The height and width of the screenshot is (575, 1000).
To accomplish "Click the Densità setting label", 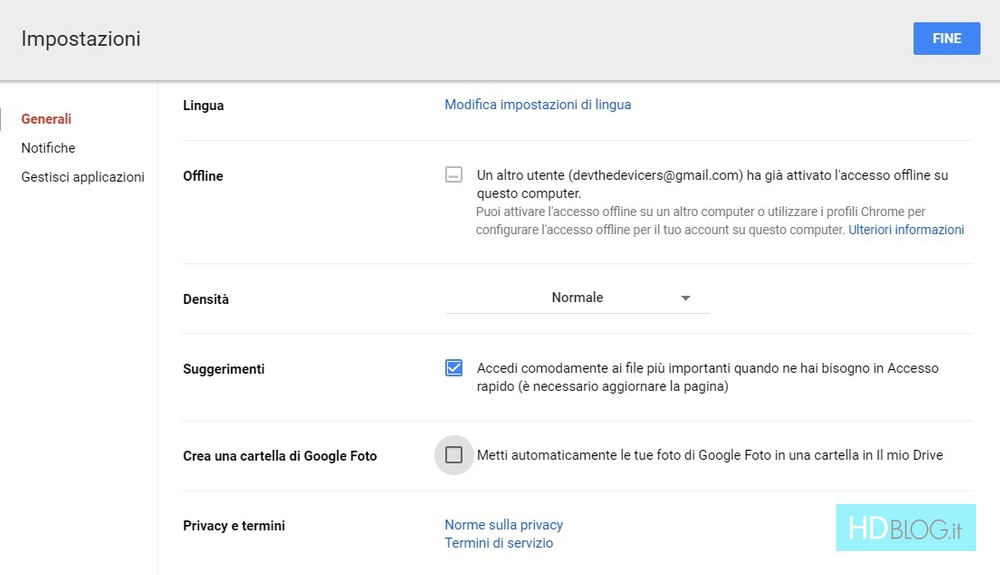I will coord(206,299).
